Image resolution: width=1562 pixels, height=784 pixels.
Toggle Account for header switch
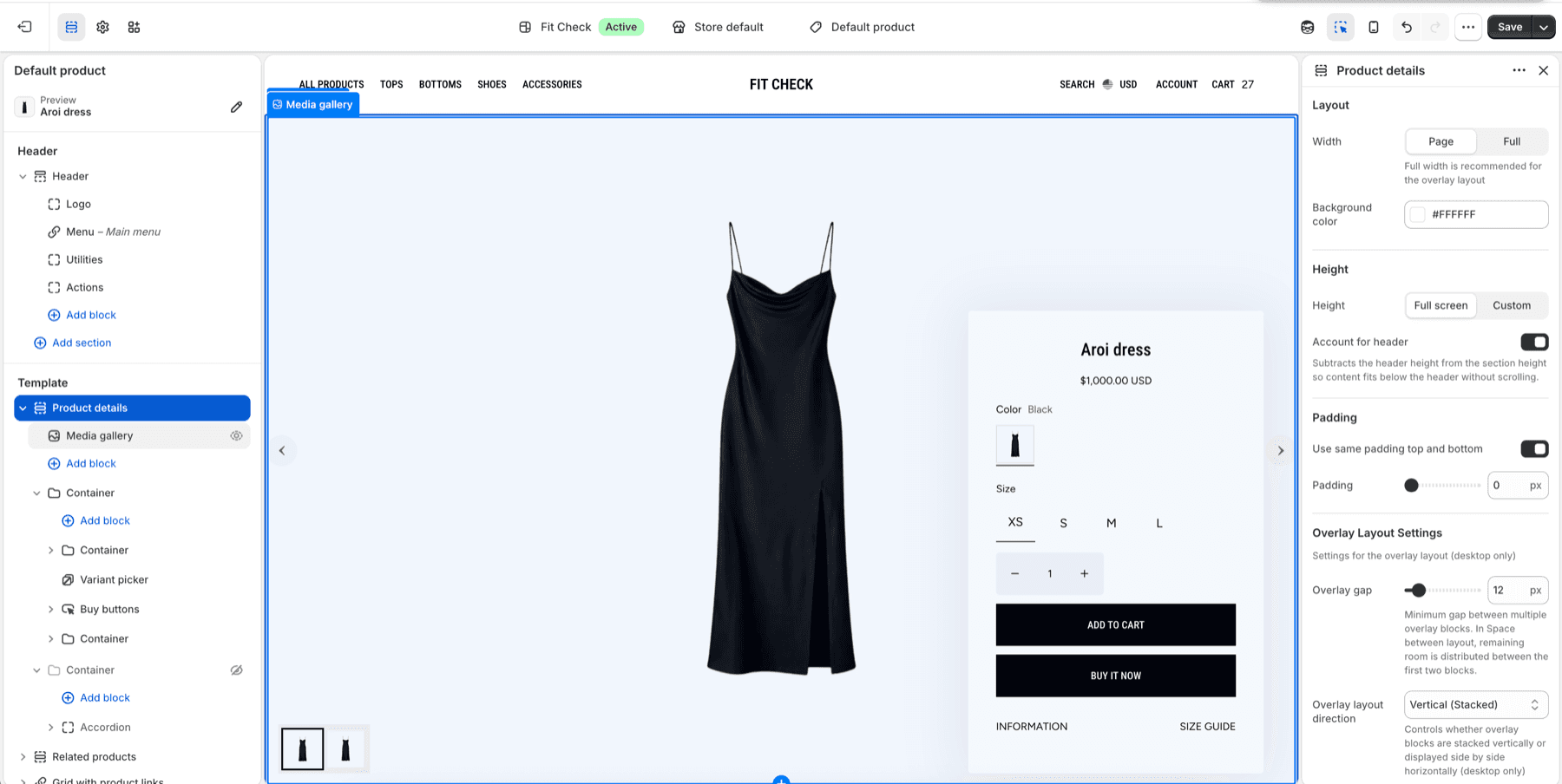coord(1534,342)
